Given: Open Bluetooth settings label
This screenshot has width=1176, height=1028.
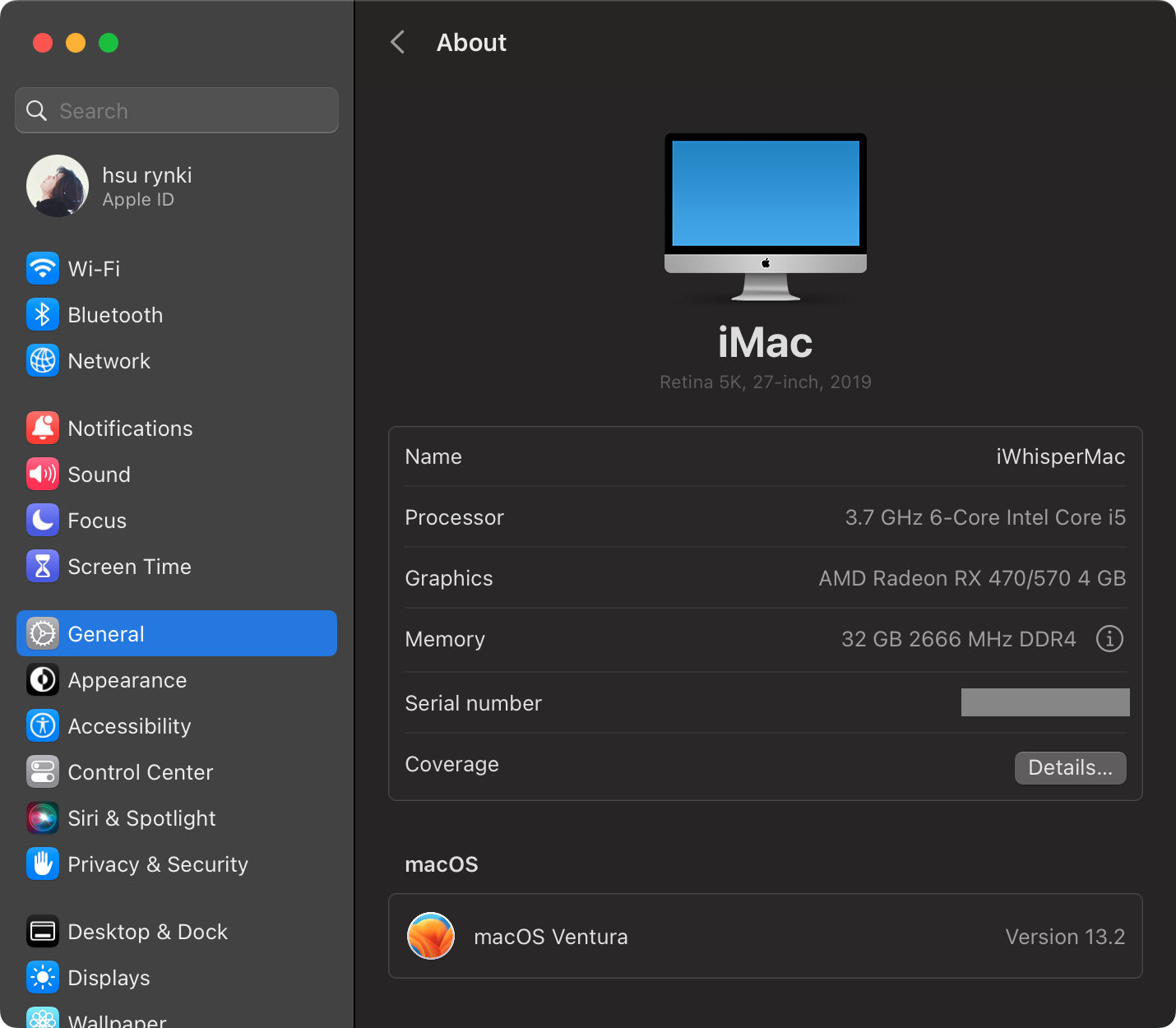Looking at the screenshot, I should 115,315.
